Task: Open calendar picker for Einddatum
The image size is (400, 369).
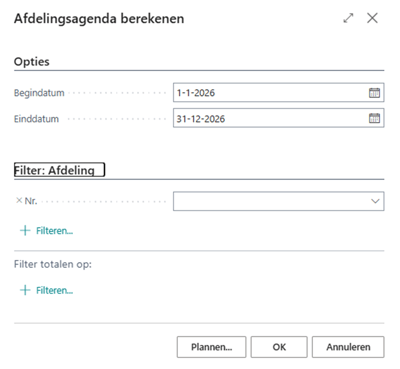Action: [x=374, y=118]
